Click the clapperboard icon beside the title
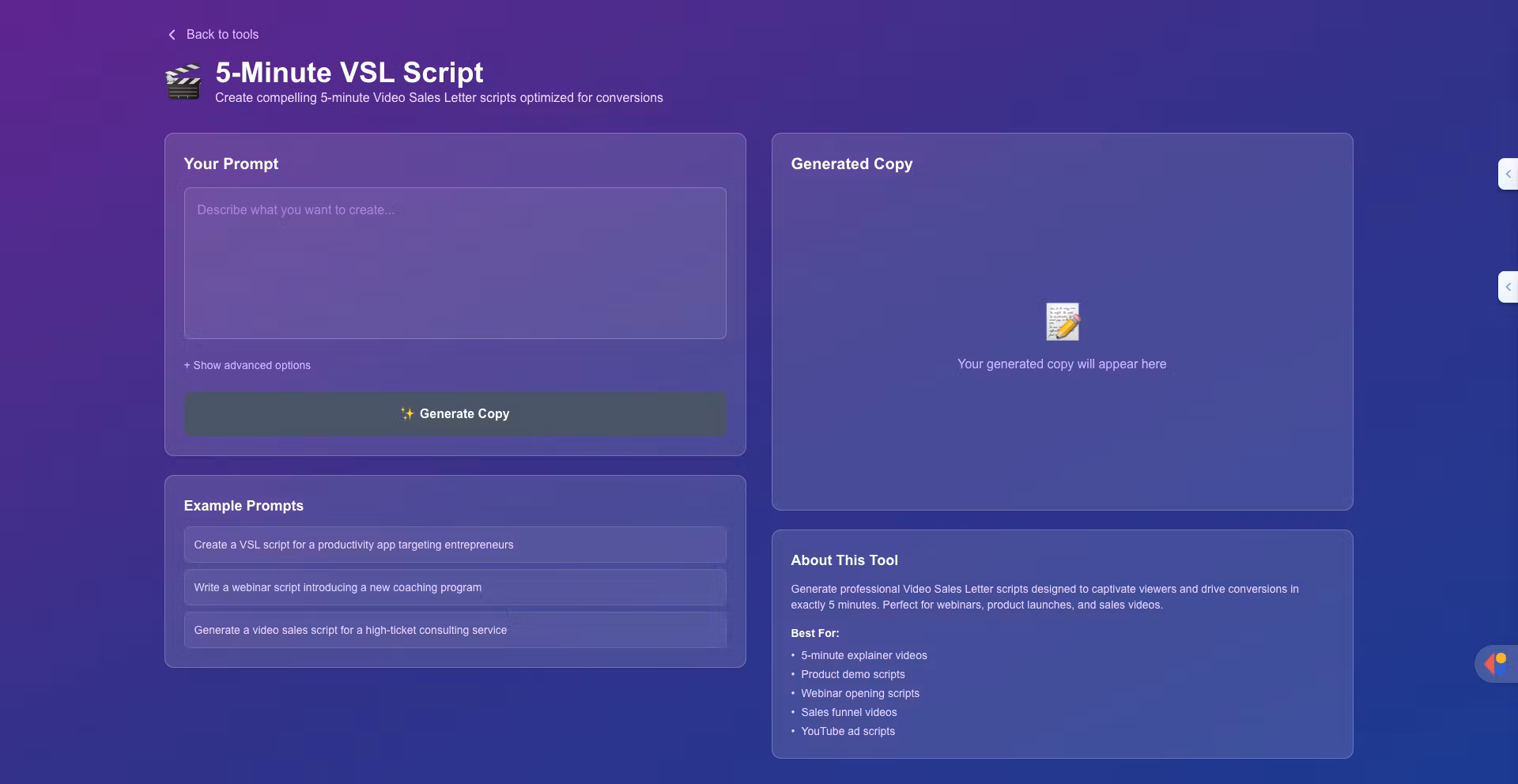The image size is (1518, 784). point(183,82)
